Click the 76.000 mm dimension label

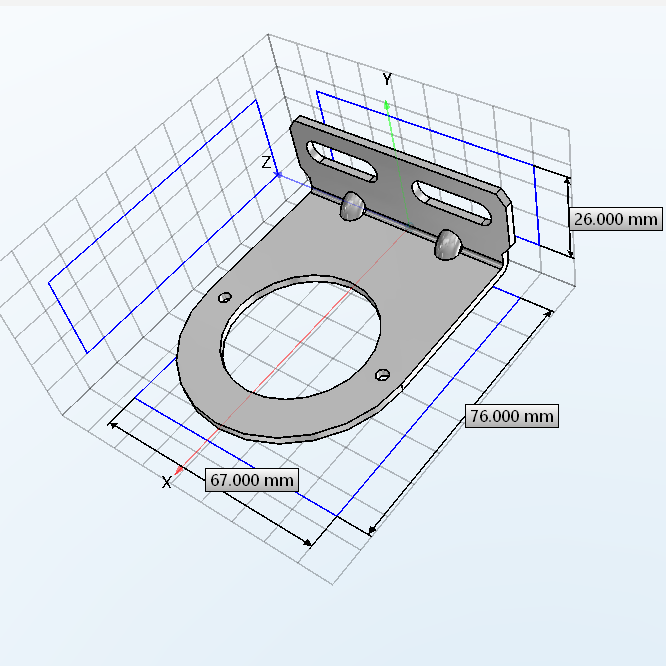click(x=512, y=416)
